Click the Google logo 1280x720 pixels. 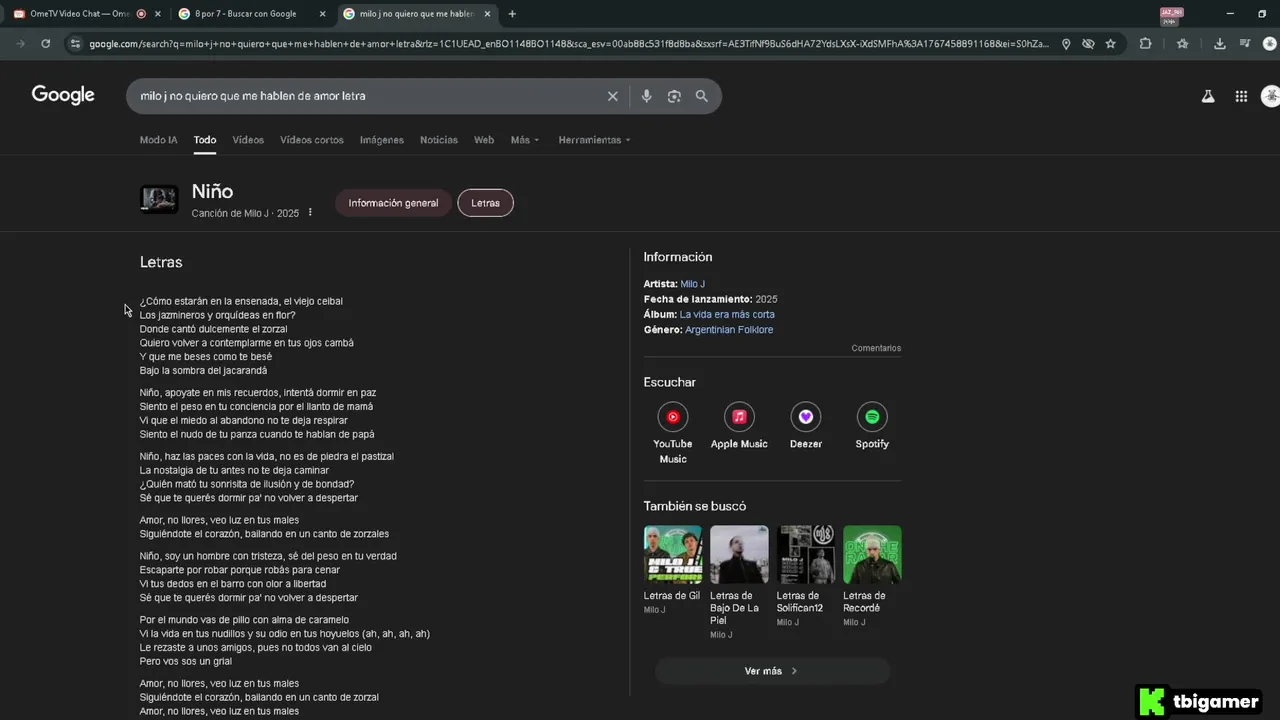63,95
